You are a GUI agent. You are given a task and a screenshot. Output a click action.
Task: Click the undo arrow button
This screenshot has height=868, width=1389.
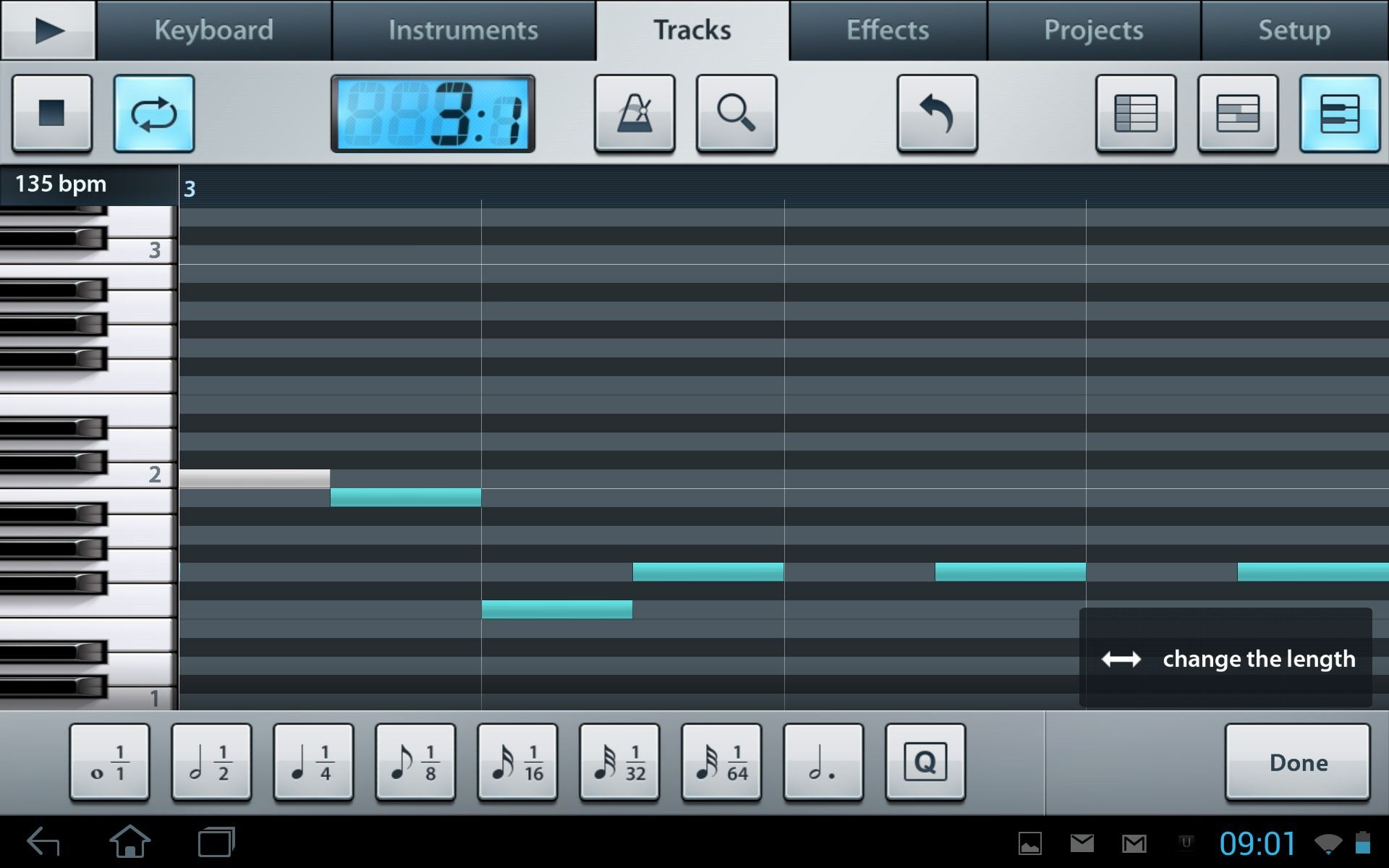(x=936, y=114)
